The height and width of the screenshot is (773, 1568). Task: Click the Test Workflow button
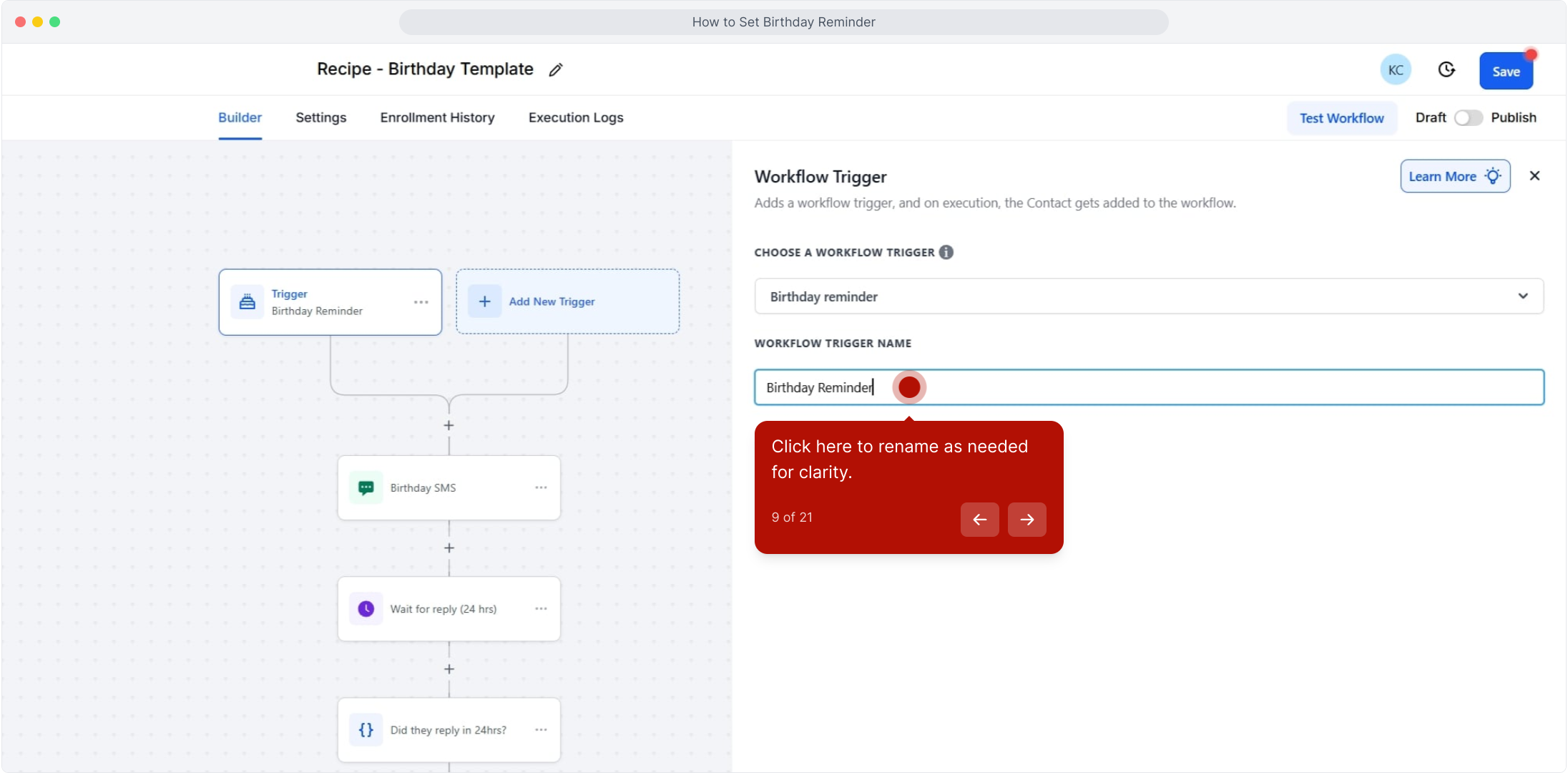[1341, 118]
